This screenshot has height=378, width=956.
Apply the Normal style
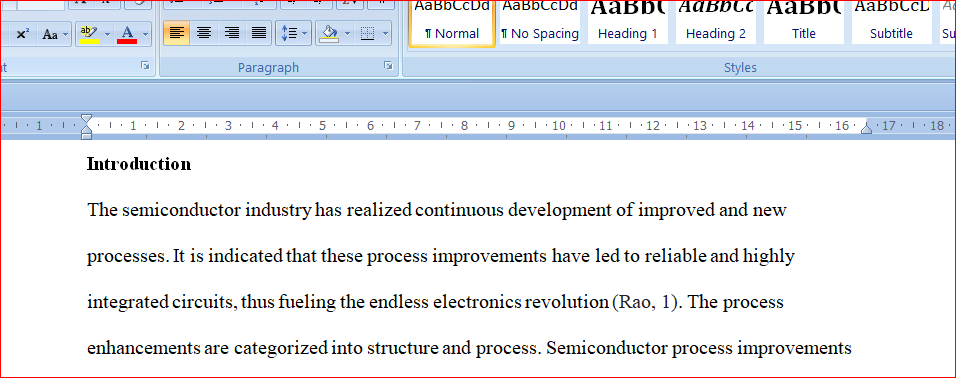[x=452, y=23]
